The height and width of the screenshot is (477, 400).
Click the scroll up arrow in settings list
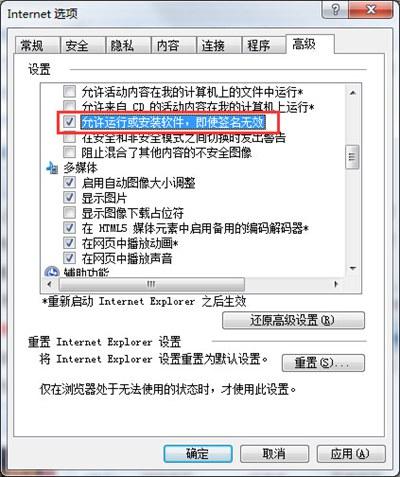[353, 93]
